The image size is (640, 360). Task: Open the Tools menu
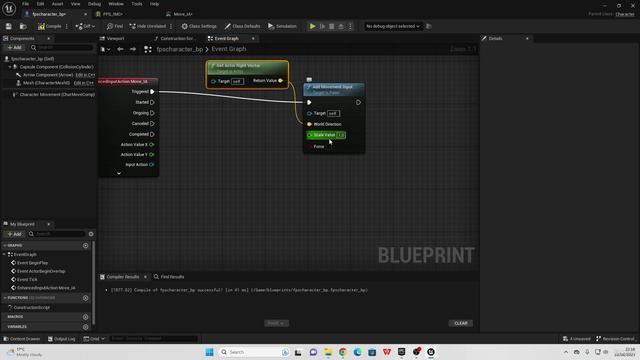[137, 4]
